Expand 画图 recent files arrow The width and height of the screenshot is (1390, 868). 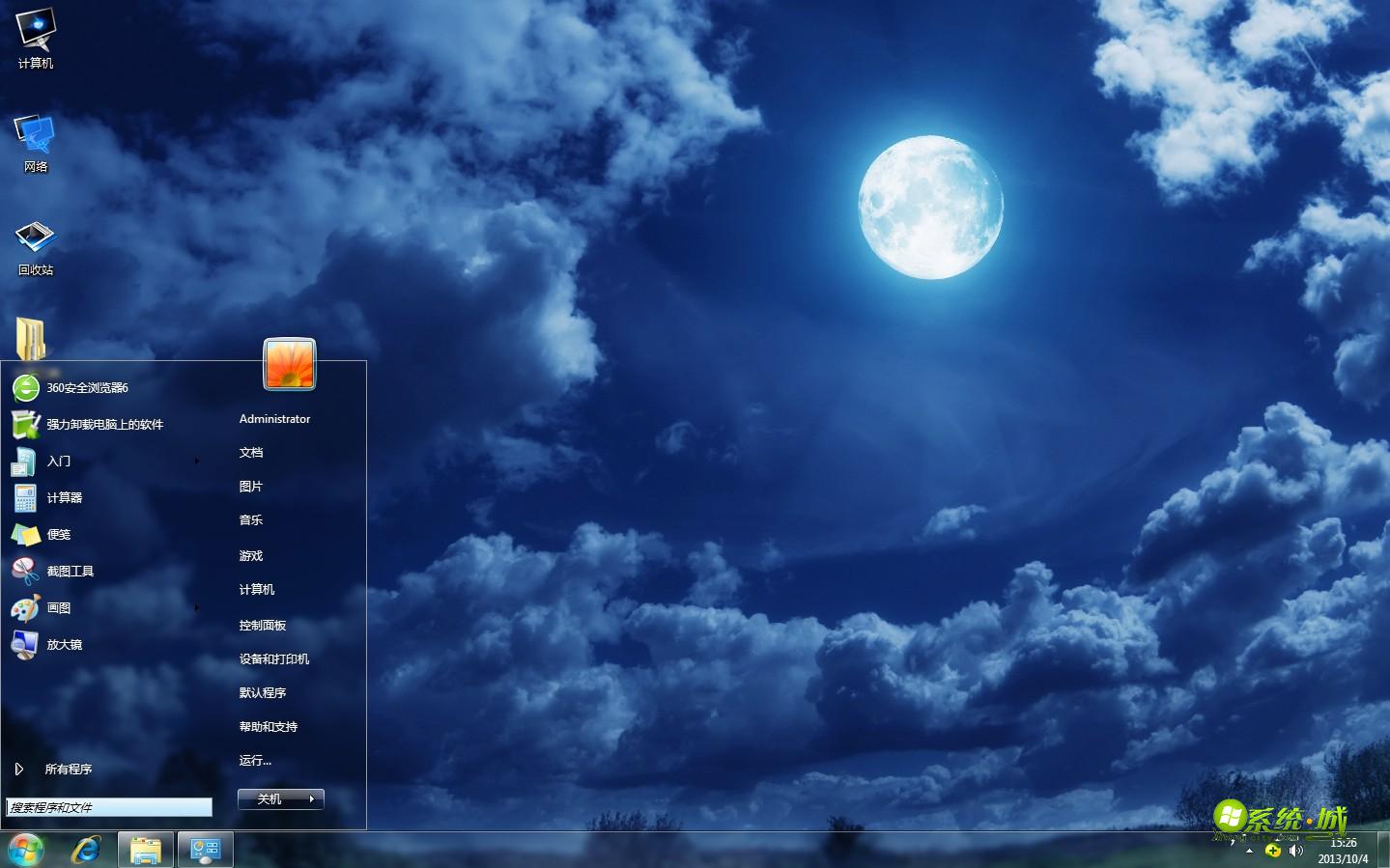tap(197, 608)
